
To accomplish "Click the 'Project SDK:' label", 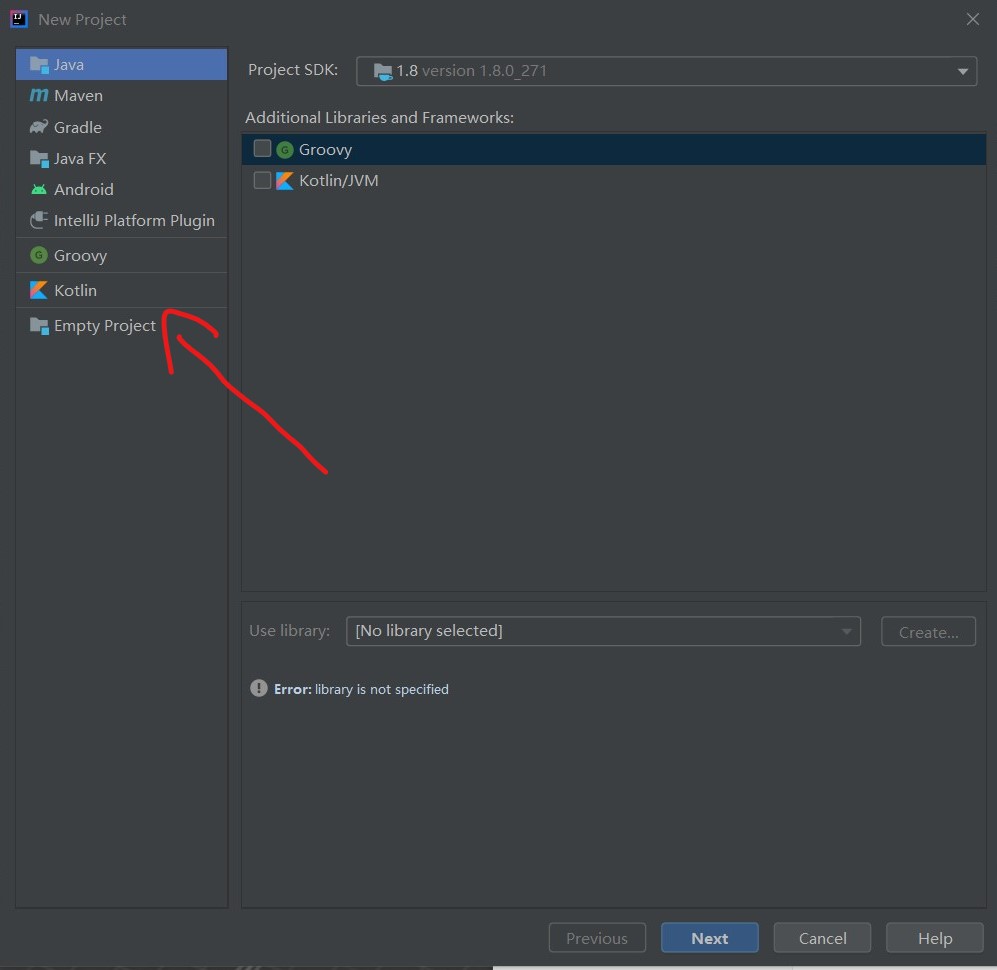I will tap(293, 69).
